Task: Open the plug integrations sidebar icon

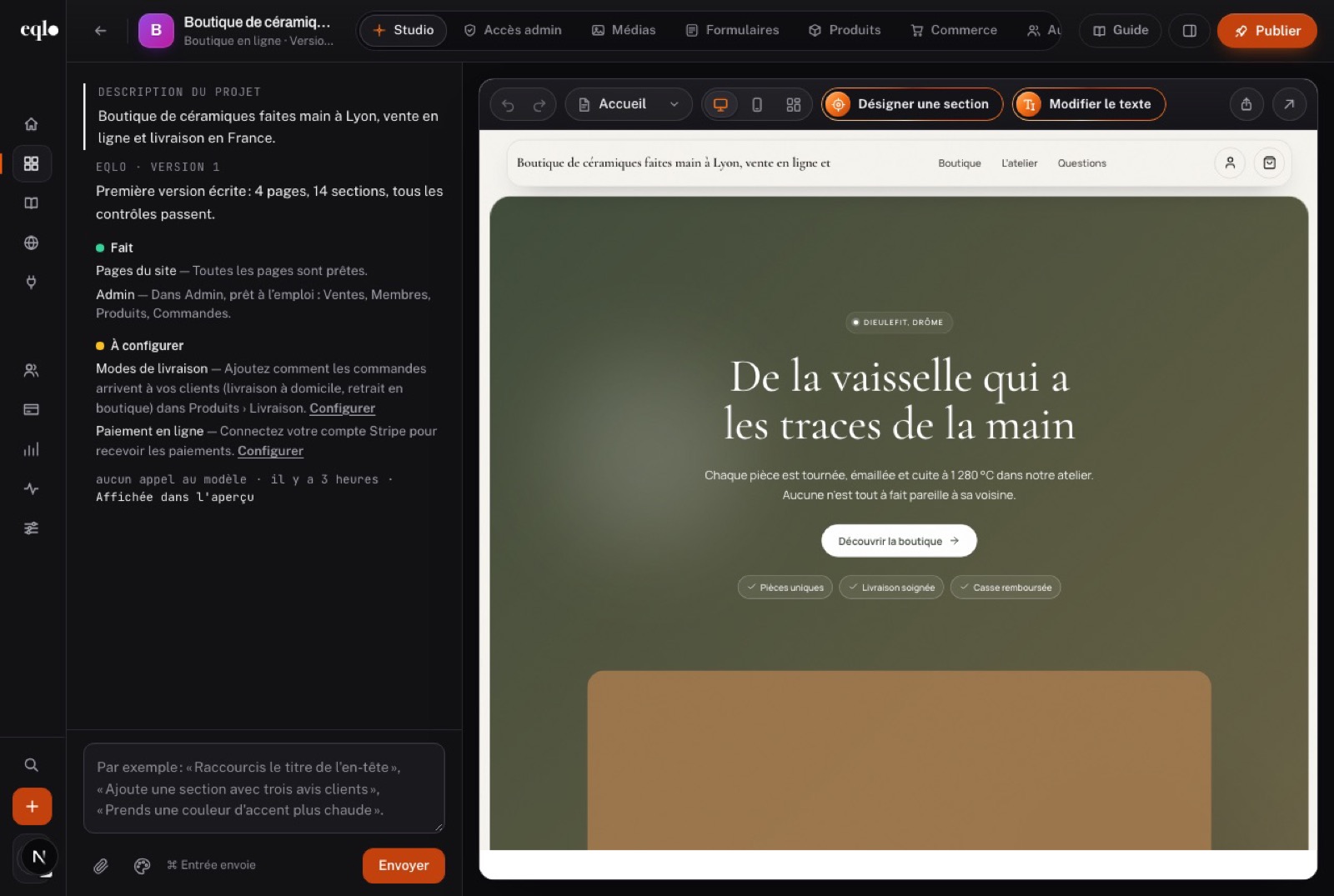Action: (31, 282)
